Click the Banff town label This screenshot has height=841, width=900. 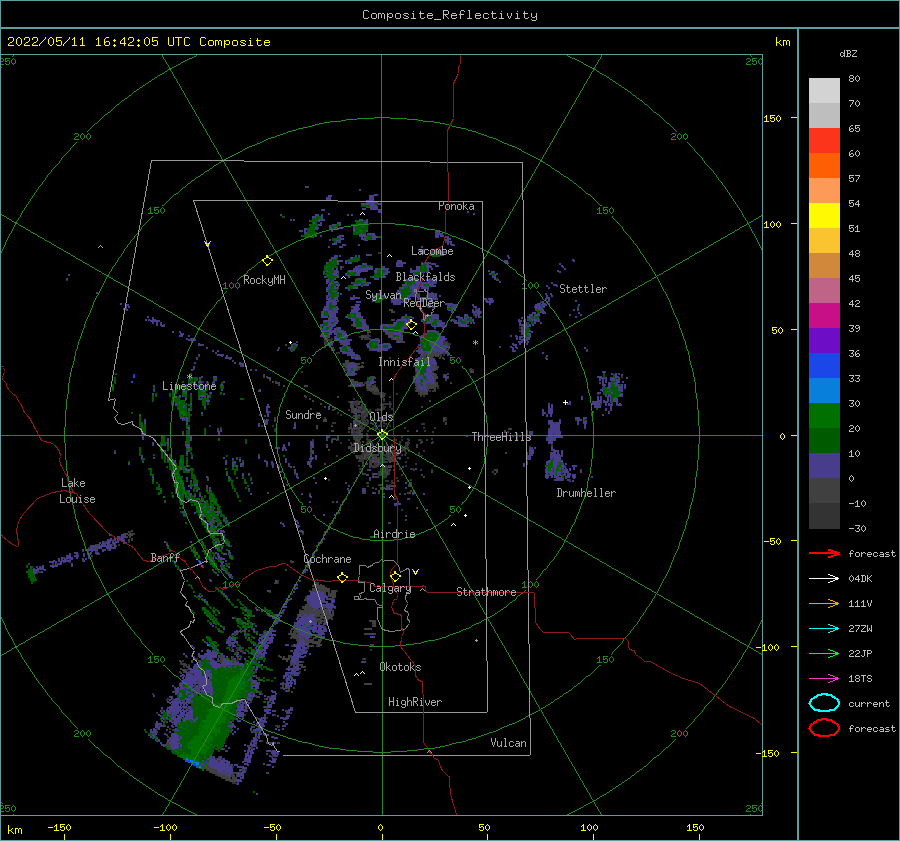coord(165,557)
